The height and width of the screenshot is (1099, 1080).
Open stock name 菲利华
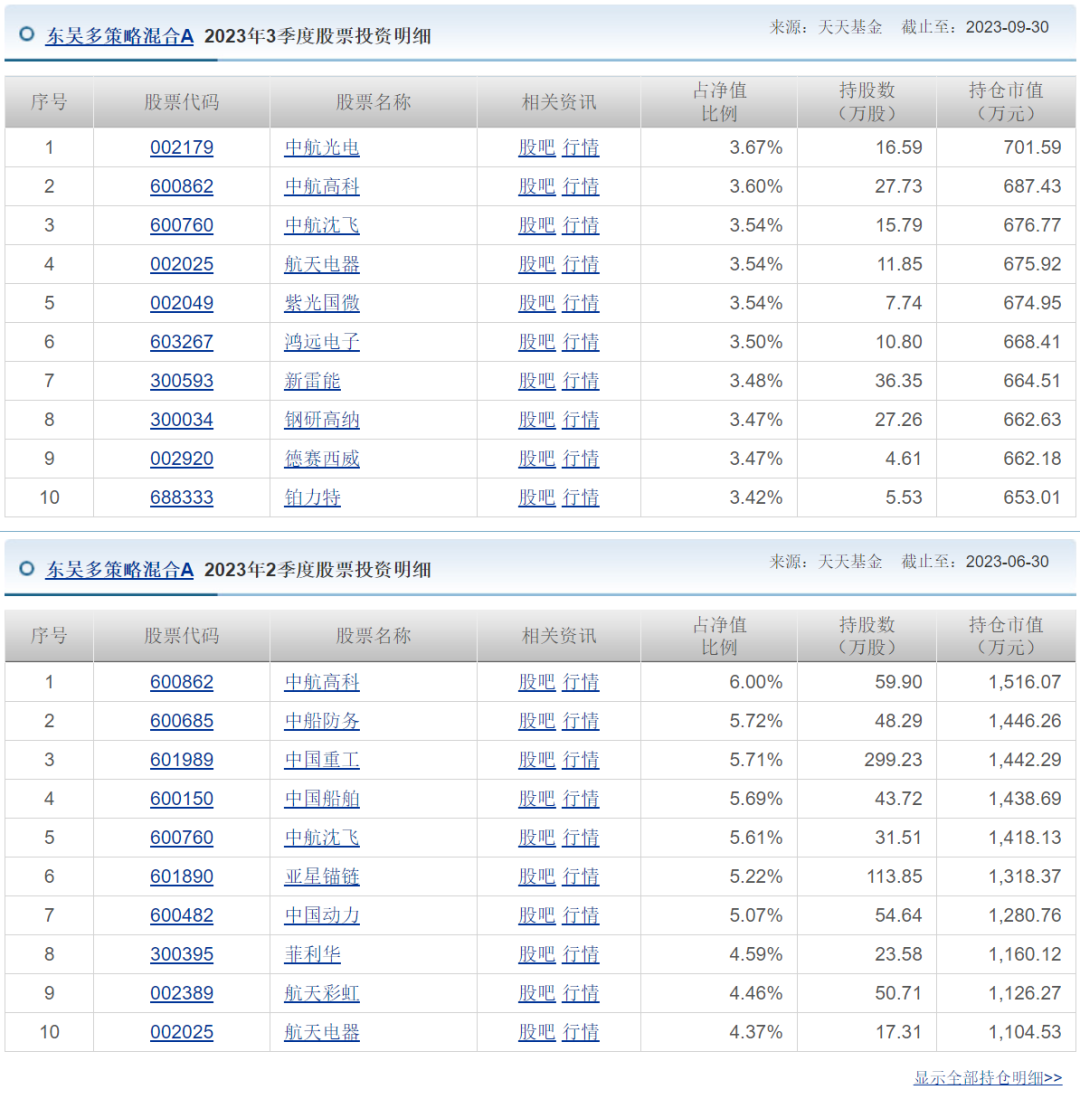[312, 955]
